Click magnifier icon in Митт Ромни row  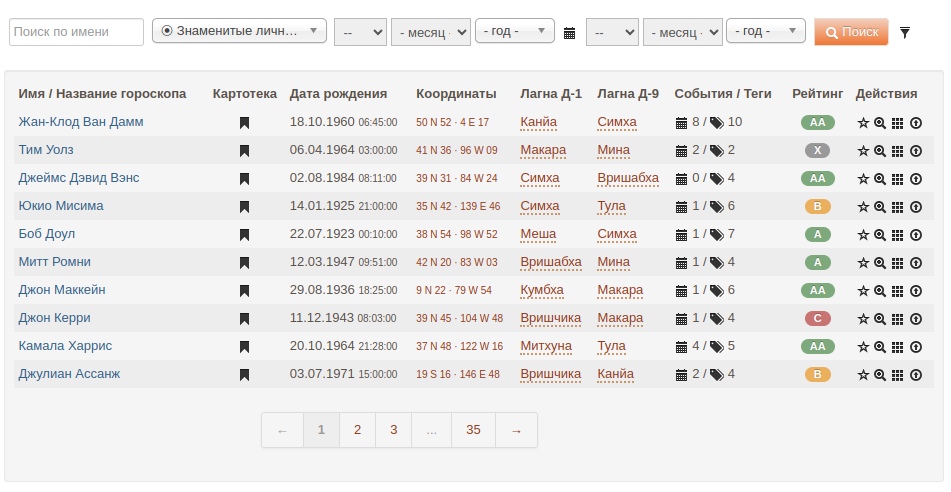click(x=880, y=263)
